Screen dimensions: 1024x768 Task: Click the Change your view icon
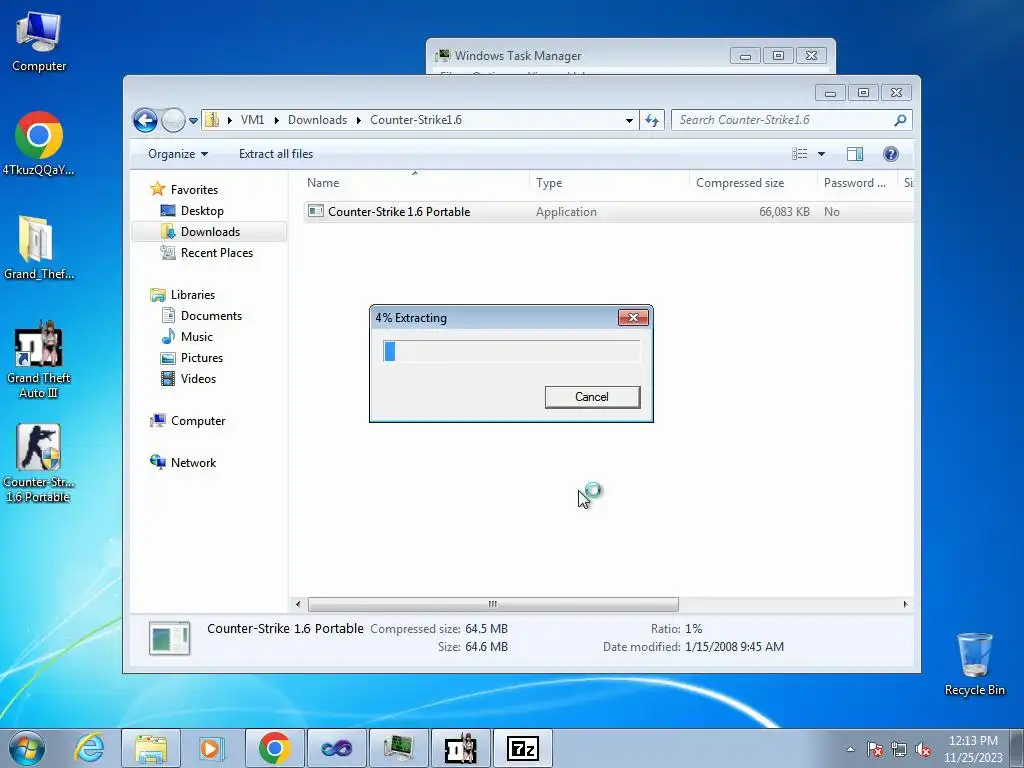point(799,154)
